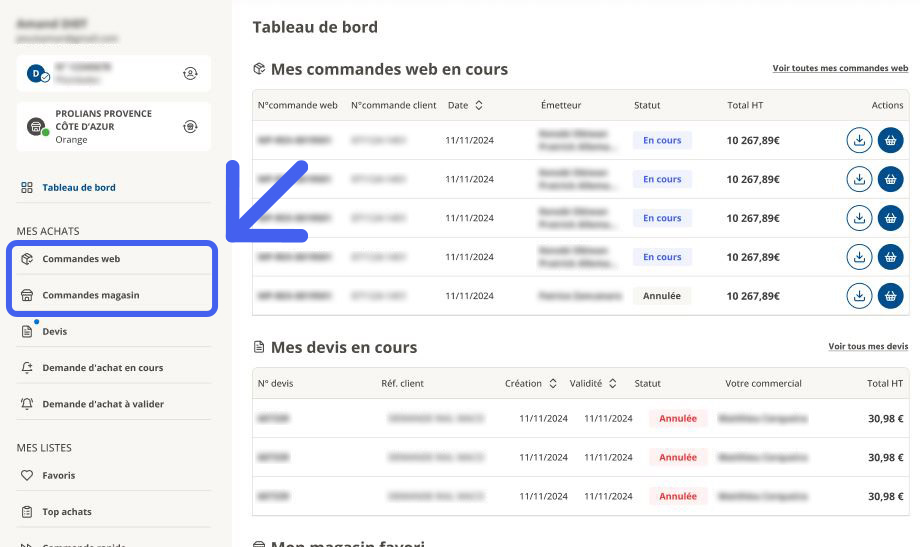
Task: Go to Devis in the sidebar
Action: (x=55, y=332)
